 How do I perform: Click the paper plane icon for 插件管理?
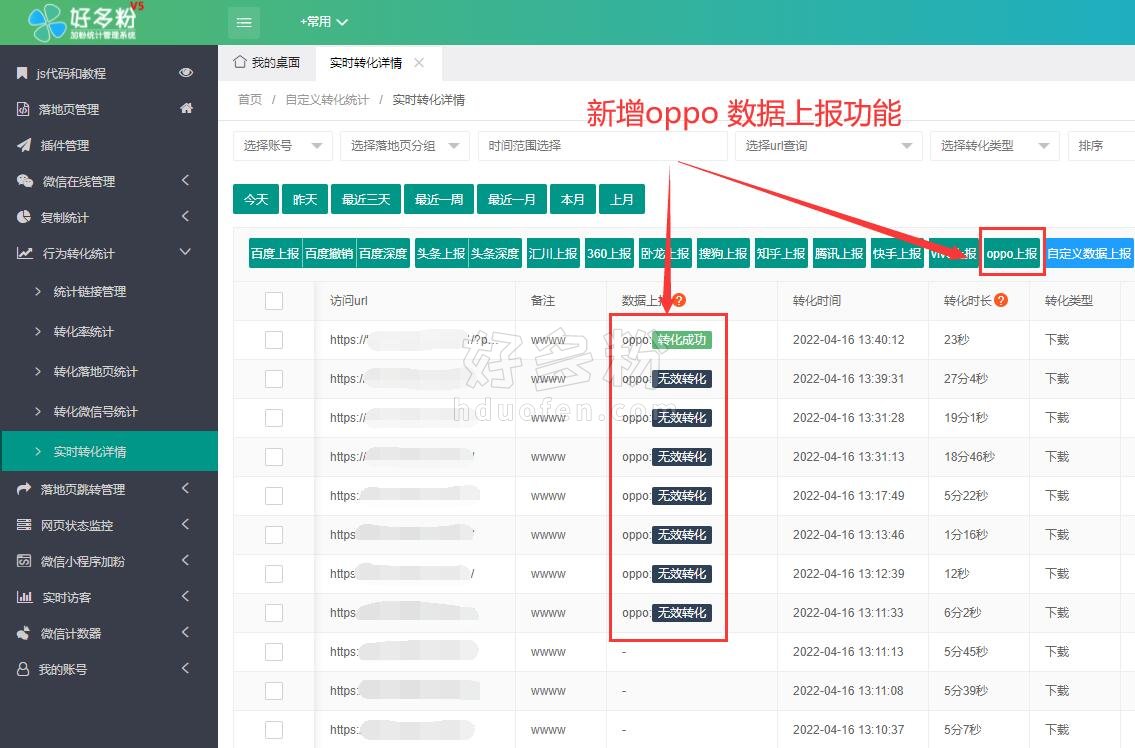(x=24, y=146)
